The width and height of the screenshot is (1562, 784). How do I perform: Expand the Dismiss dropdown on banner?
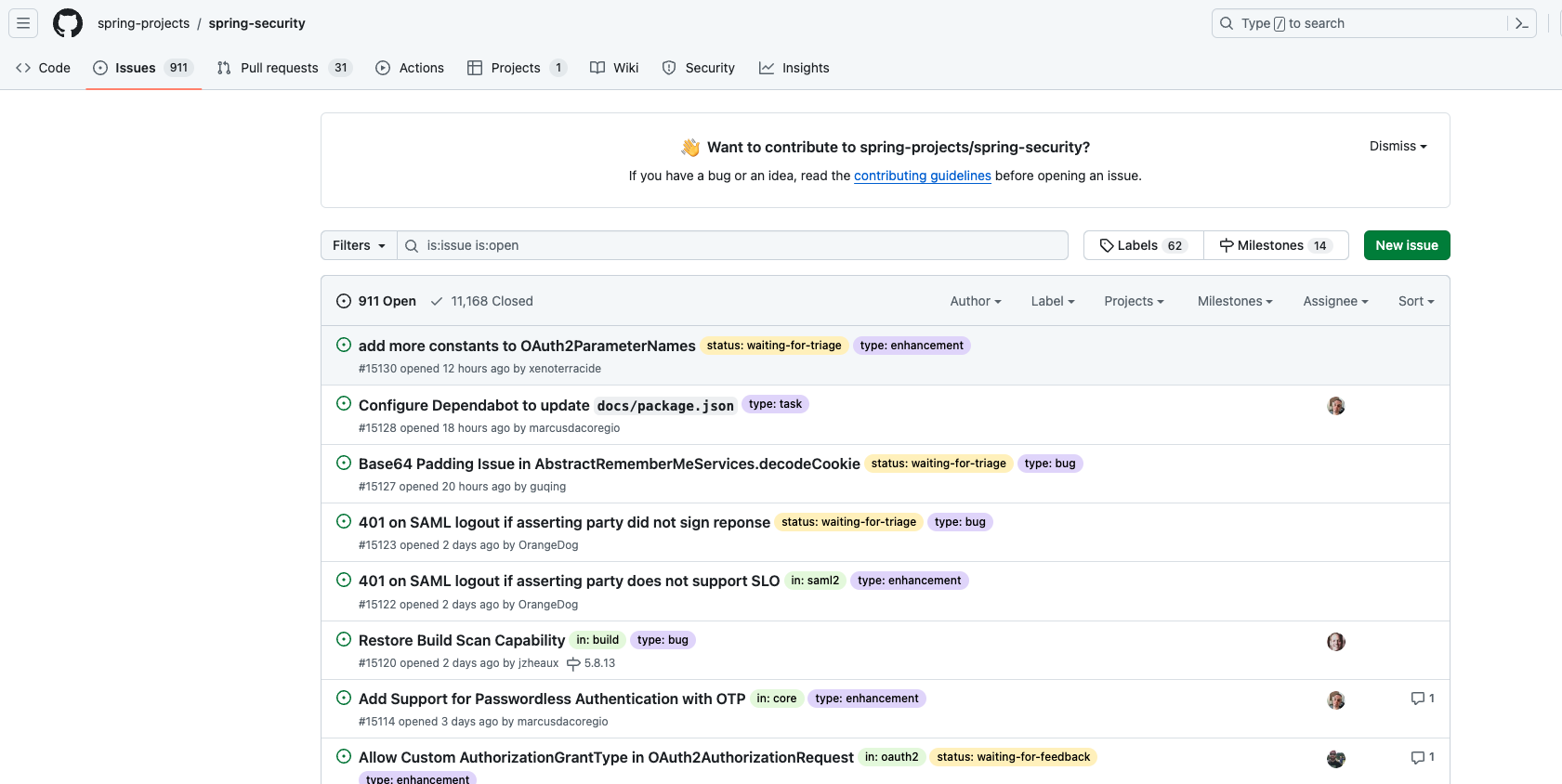1398,146
